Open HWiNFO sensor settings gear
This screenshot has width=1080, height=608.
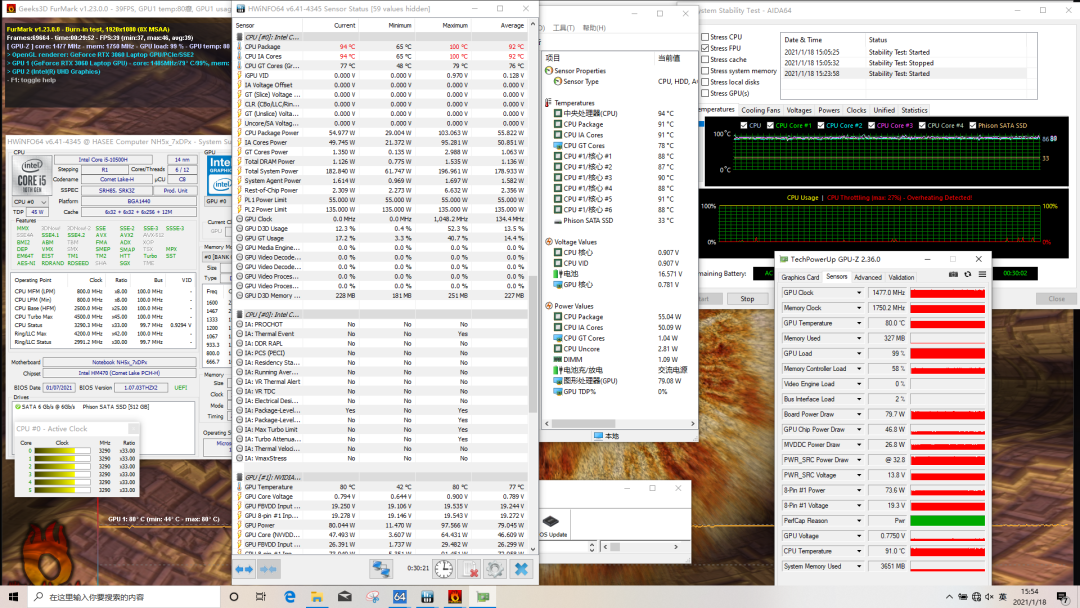click(x=494, y=568)
